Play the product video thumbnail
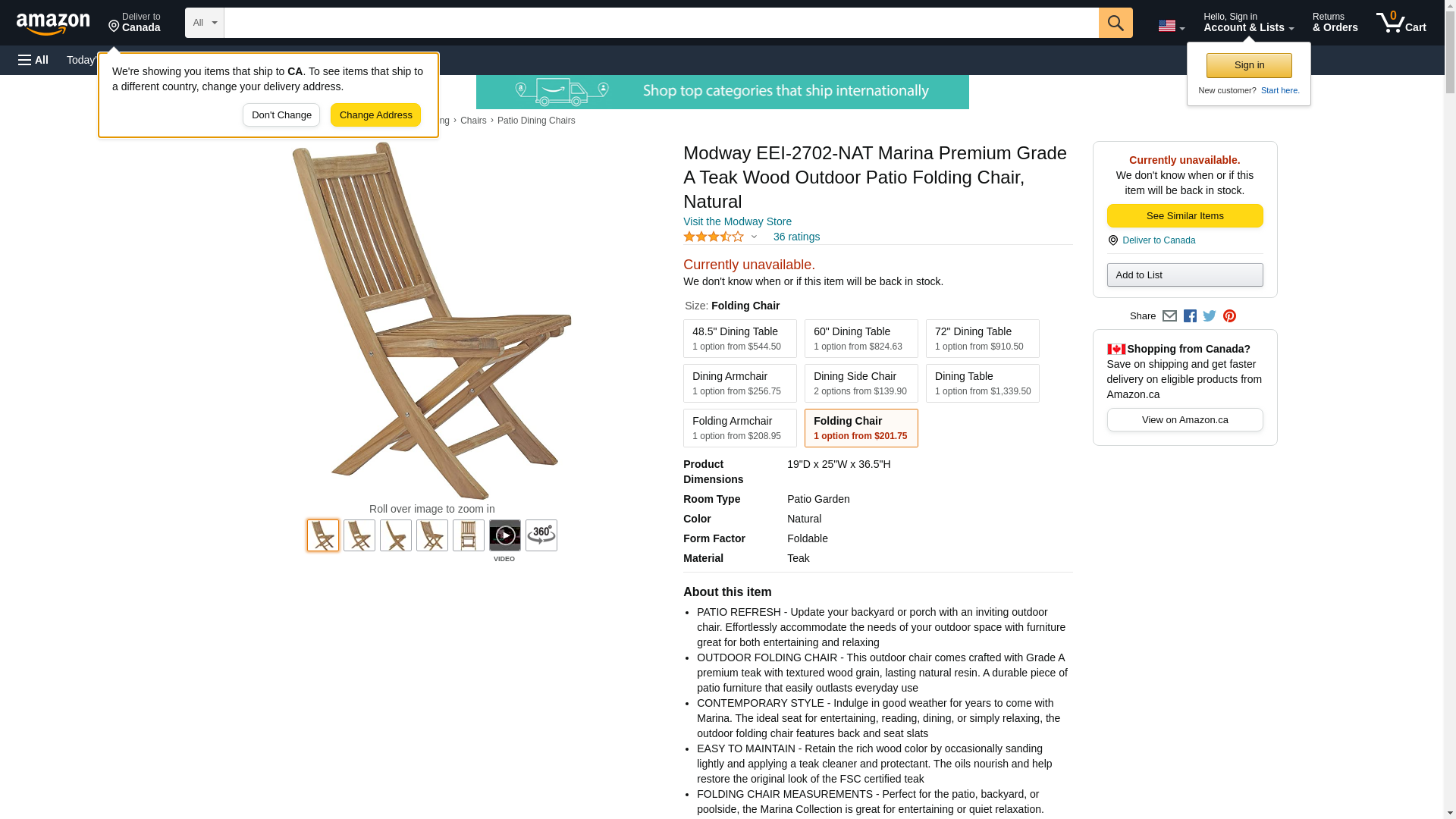This screenshot has width=1456, height=819. (504, 535)
